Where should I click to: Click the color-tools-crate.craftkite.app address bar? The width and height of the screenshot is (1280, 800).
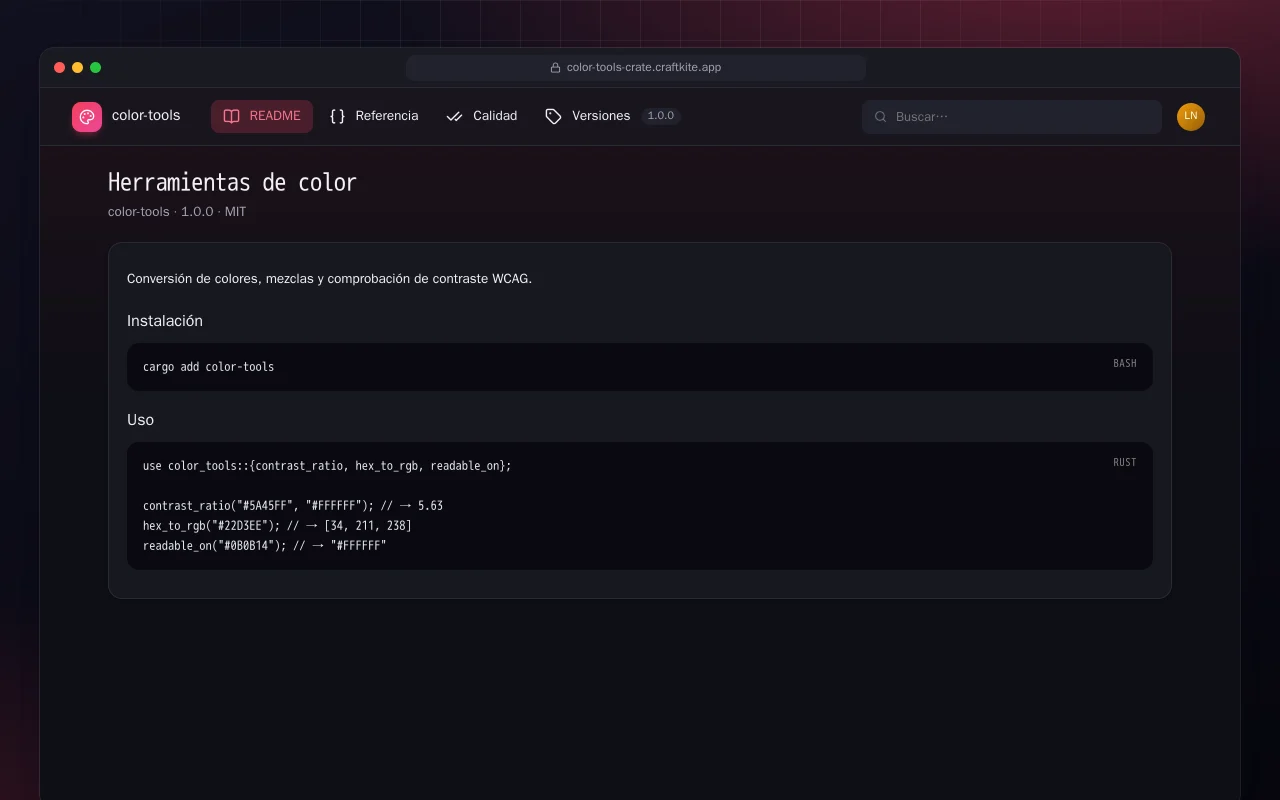point(636,68)
